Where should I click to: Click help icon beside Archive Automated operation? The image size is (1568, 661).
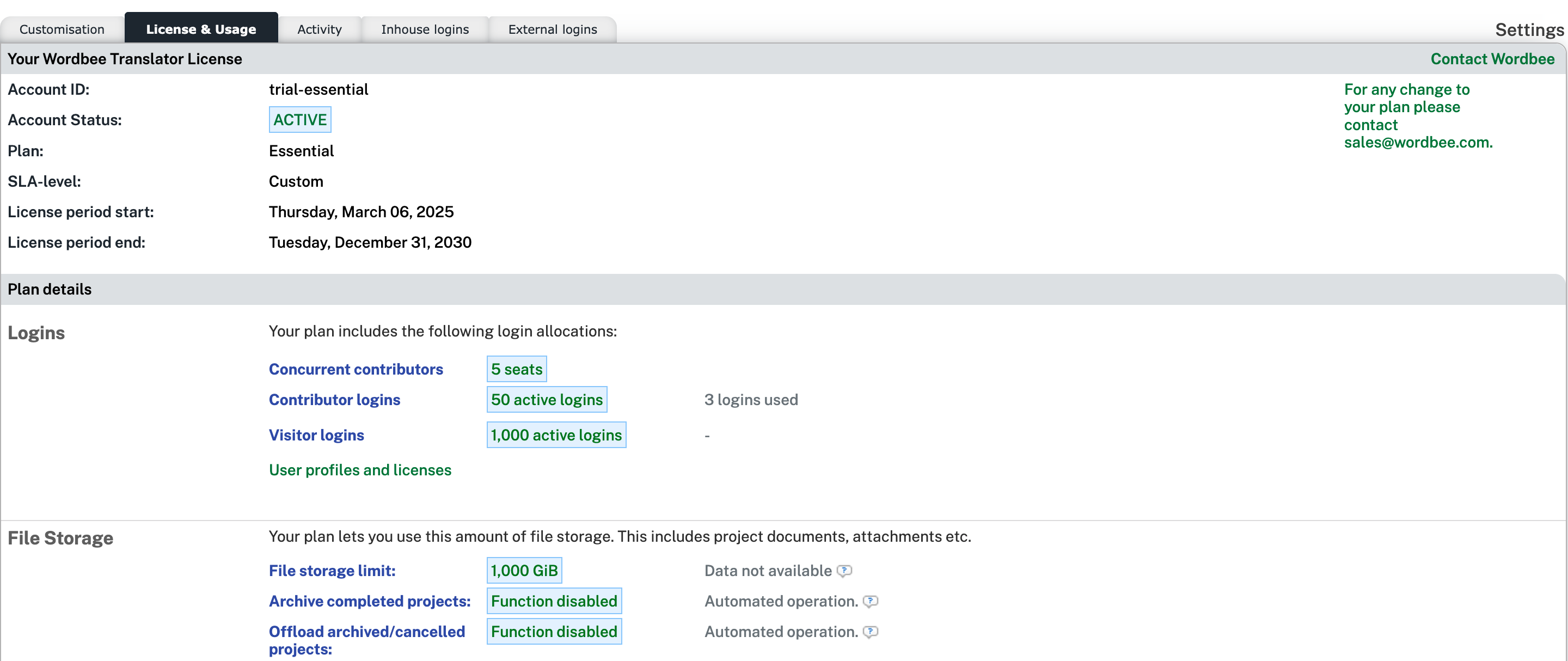(871, 601)
